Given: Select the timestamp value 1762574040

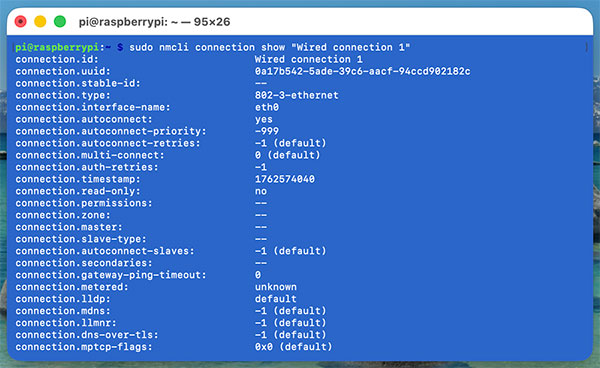Looking at the screenshot, I should tap(285, 179).
